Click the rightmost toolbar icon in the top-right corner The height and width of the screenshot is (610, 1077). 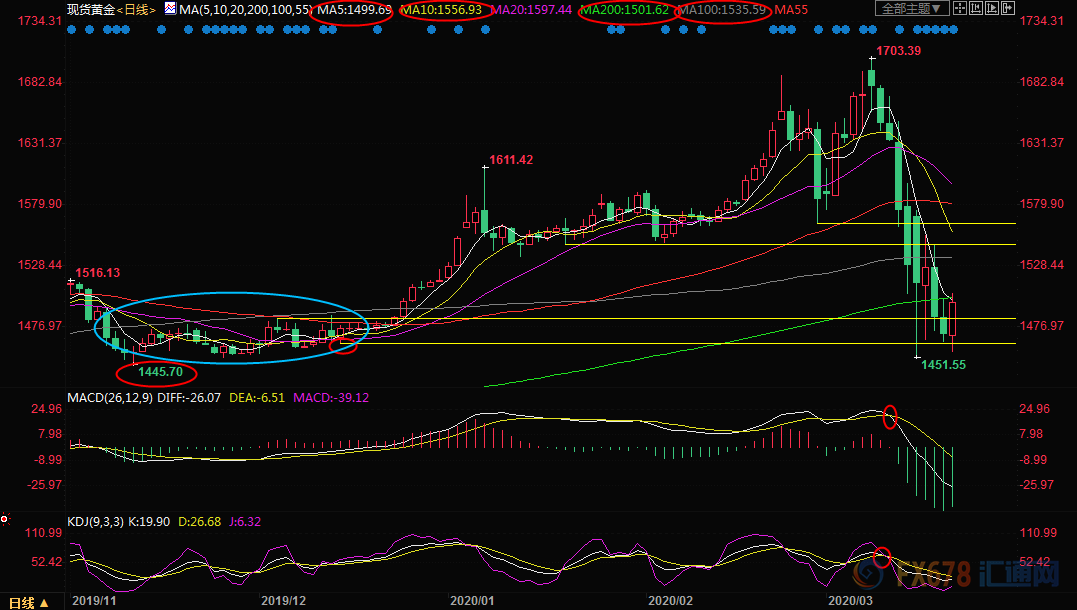pos(1010,9)
